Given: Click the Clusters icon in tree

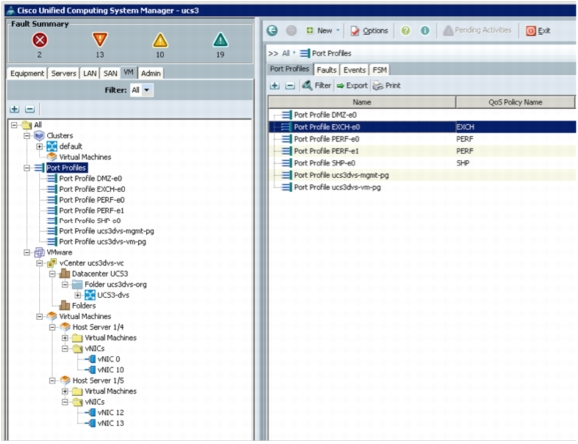Looking at the screenshot, I should coord(39,135).
